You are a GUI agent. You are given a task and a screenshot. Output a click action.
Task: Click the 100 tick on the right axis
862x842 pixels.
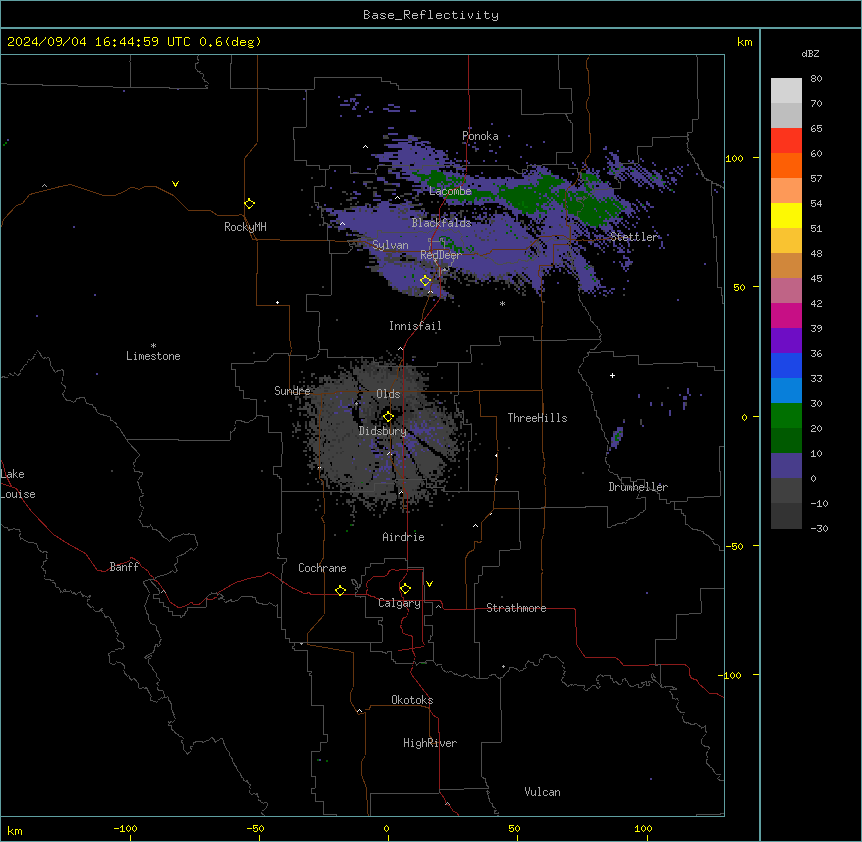click(x=734, y=159)
